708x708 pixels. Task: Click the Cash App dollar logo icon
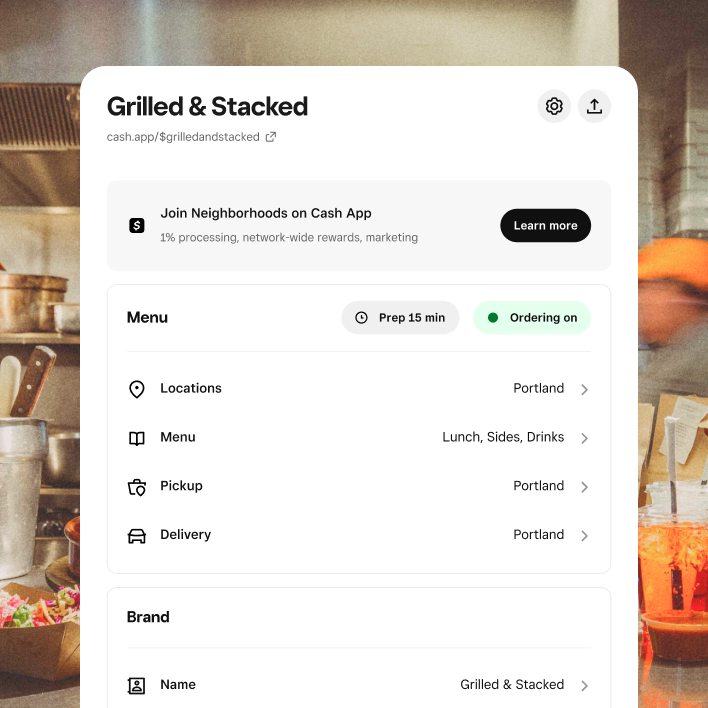tap(137, 225)
